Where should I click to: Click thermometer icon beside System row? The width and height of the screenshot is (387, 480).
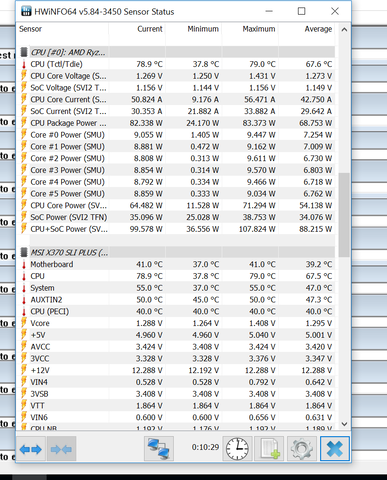pyautogui.click(x=24, y=288)
